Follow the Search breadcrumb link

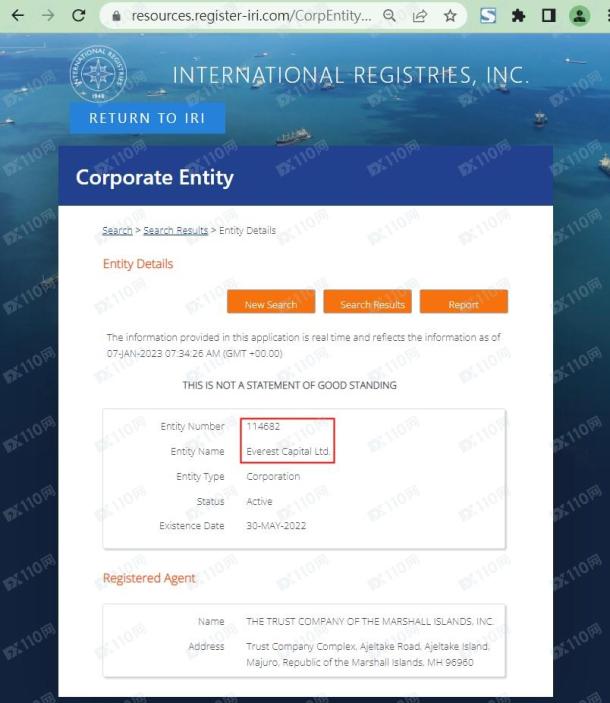117,230
